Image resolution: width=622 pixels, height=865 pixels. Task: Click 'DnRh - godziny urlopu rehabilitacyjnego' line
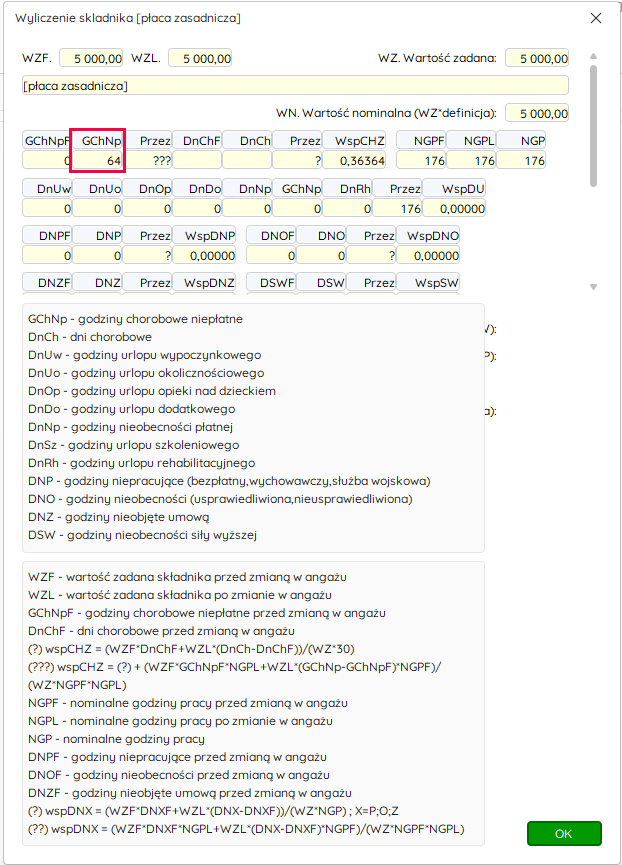(142, 463)
